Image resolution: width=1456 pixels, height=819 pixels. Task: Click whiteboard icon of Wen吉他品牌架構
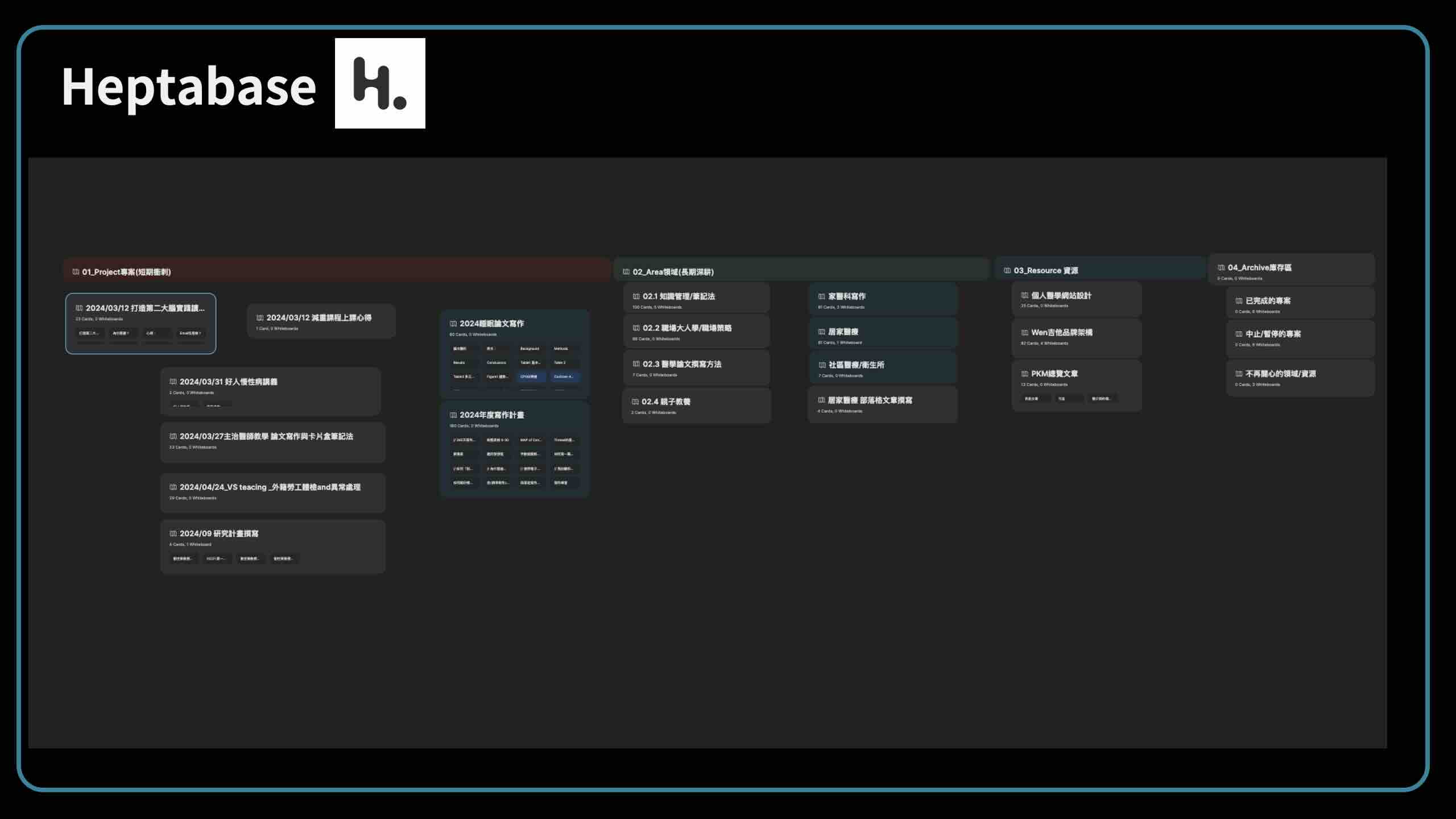click(1025, 333)
